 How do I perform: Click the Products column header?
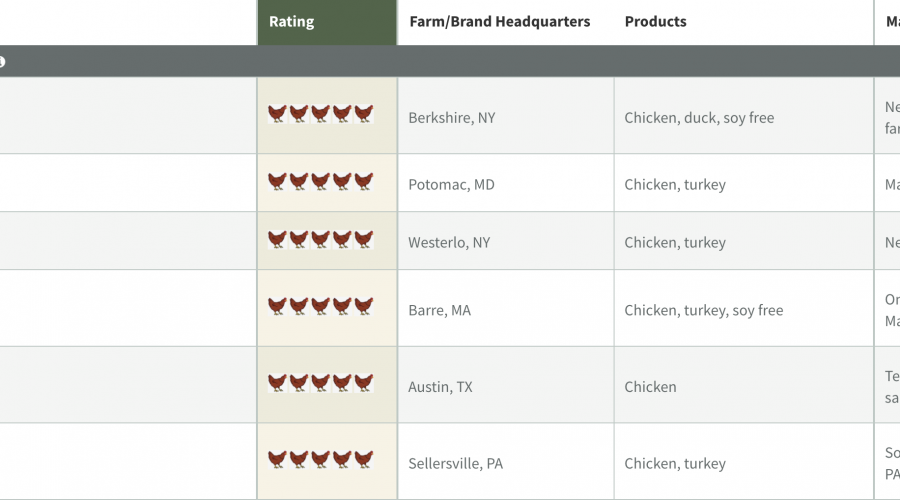[x=655, y=22]
